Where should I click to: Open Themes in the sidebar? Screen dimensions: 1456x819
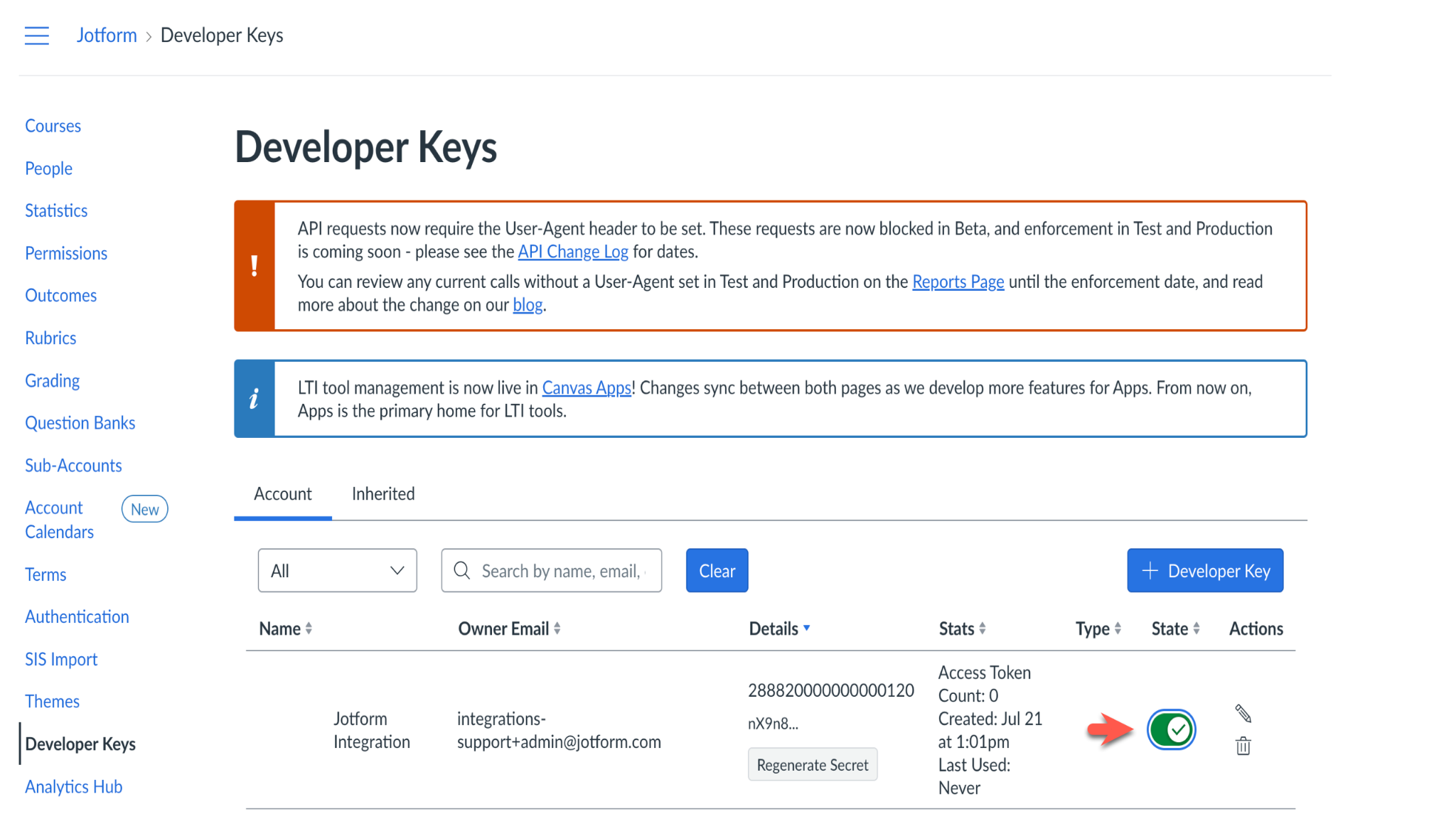53,701
